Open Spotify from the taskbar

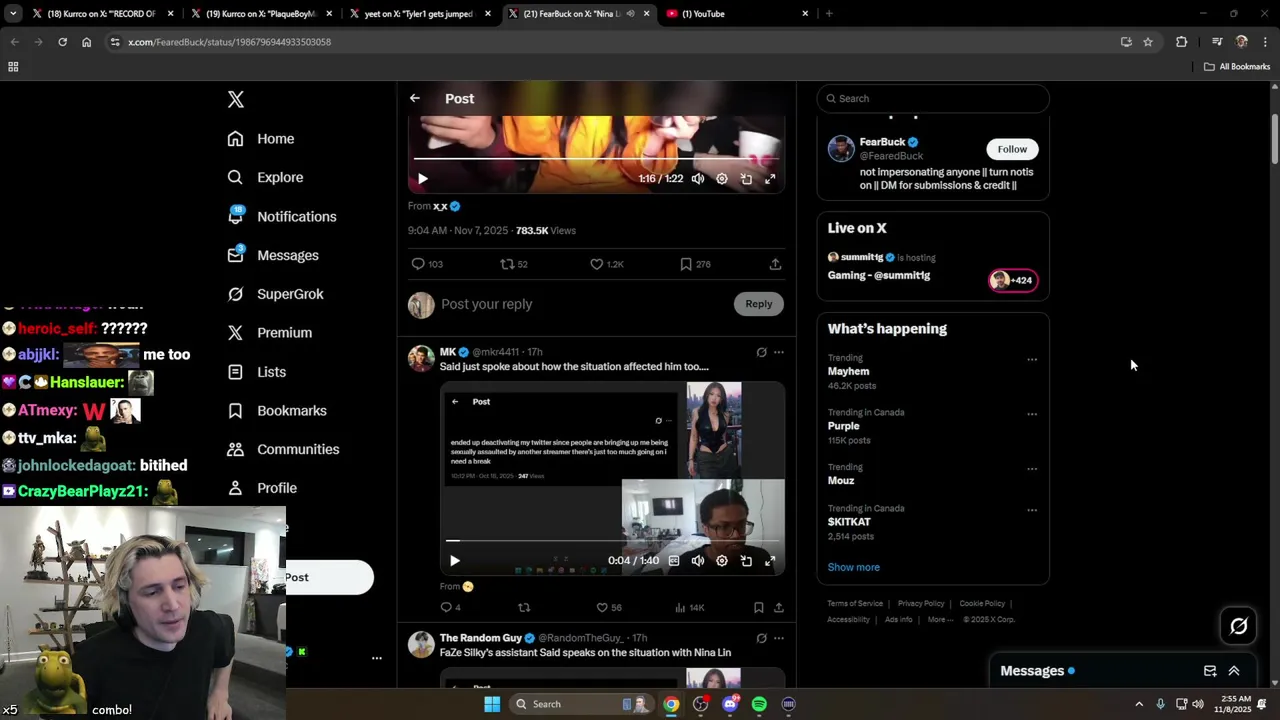click(x=759, y=704)
